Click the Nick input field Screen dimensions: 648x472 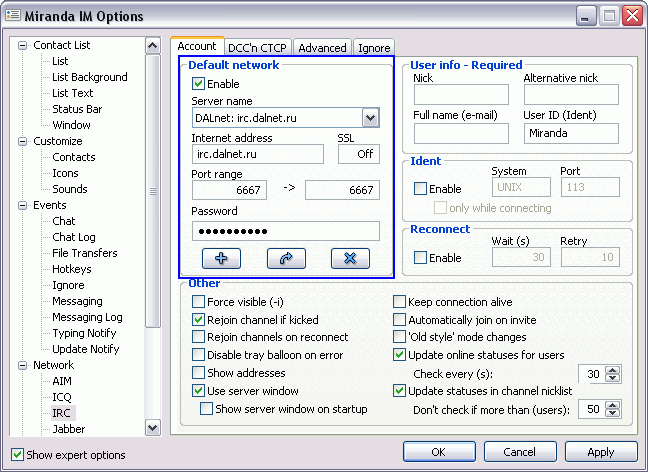pos(461,95)
